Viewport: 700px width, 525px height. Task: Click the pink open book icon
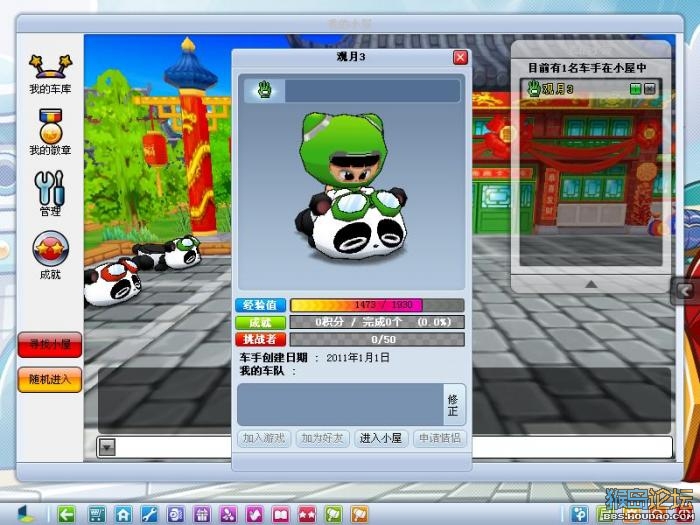coord(280,514)
